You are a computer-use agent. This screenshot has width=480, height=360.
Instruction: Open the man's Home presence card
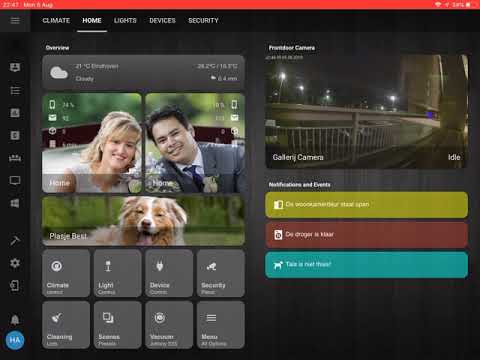pos(195,143)
